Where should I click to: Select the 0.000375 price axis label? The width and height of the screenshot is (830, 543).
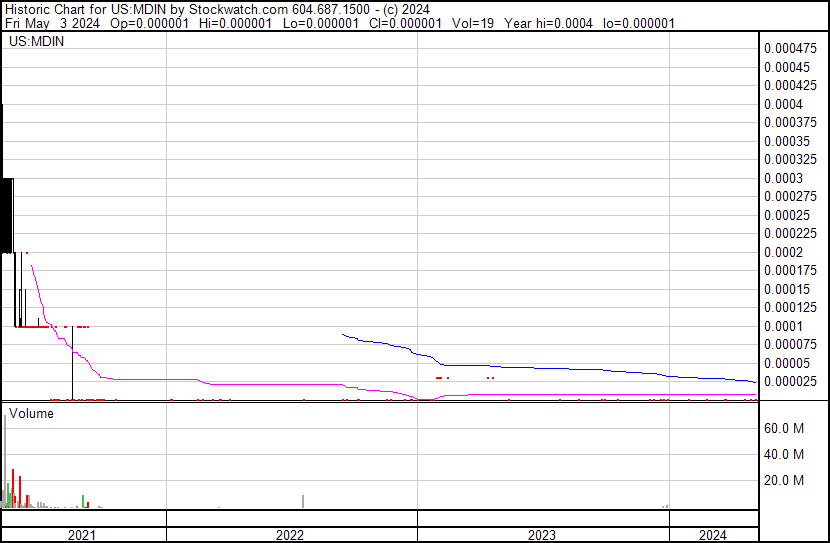(x=790, y=122)
